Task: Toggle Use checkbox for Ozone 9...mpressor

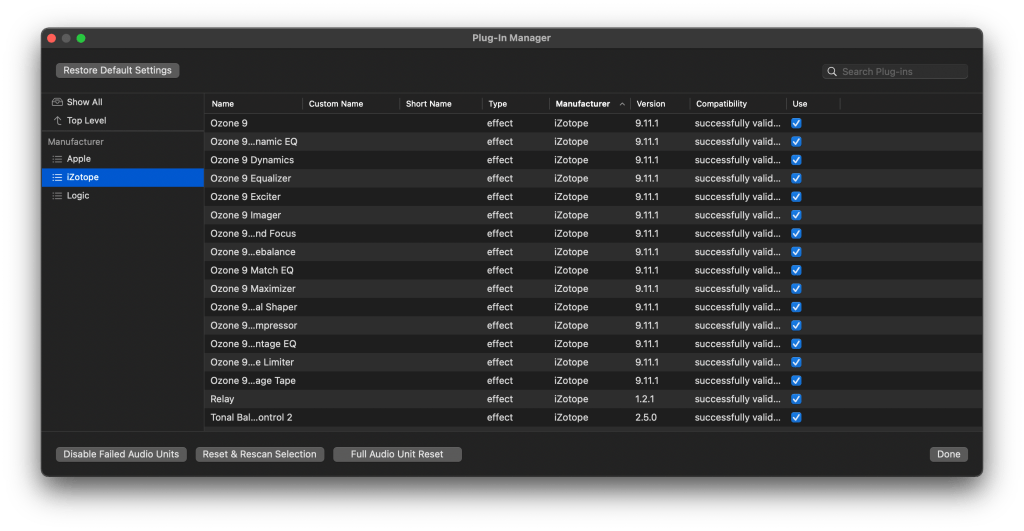Action: [796, 325]
